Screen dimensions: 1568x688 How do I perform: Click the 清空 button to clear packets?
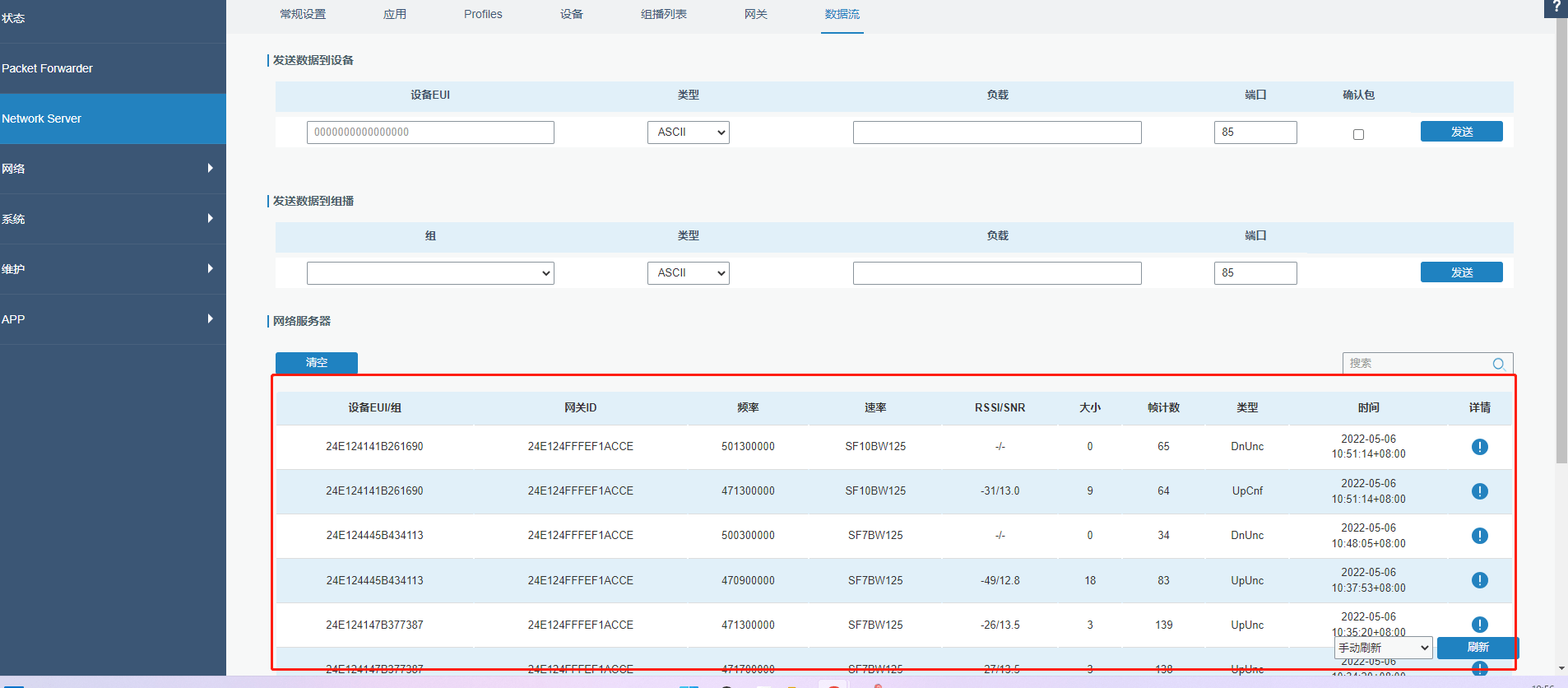click(317, 363)
